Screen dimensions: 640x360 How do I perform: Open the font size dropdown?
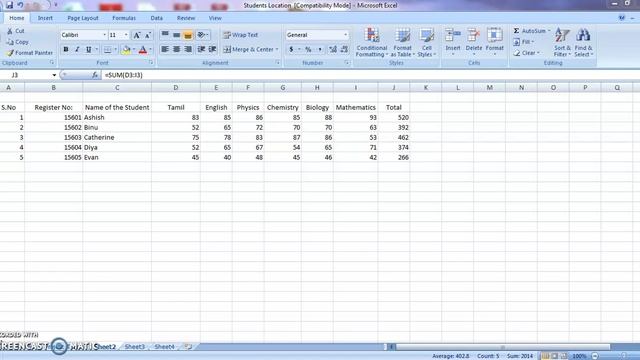pos(126,35)
